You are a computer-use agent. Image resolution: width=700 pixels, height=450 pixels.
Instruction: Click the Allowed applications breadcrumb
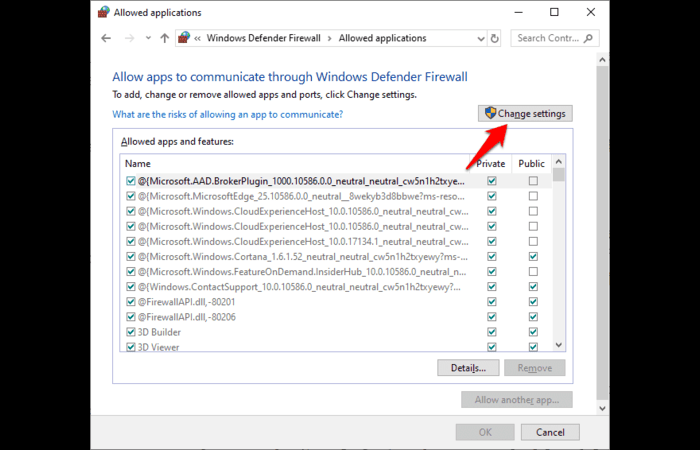[383, 38]
